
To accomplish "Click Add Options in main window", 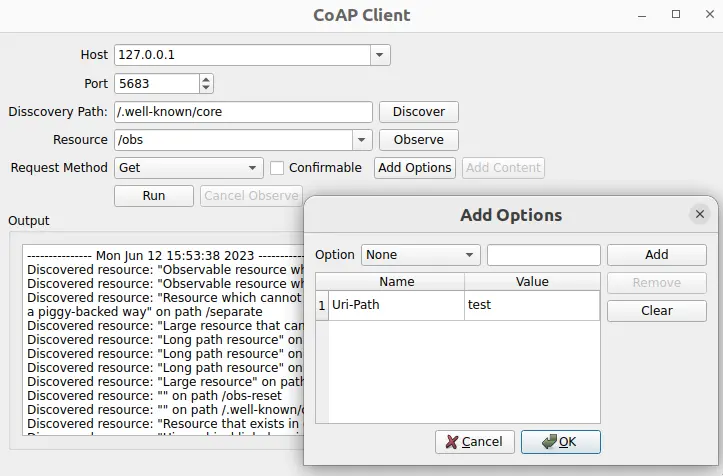I will [414, 168].
